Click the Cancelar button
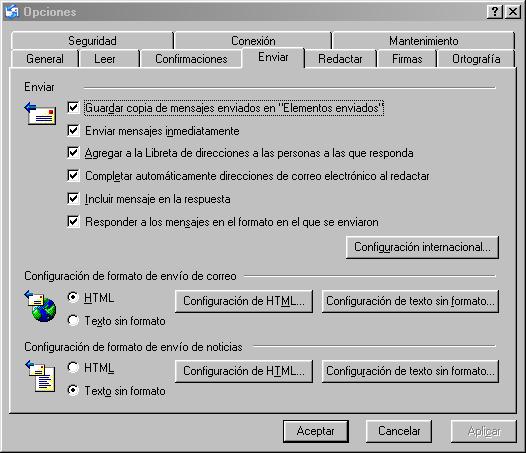The height and width of the screenshot is (453, 526). point(399,431)
